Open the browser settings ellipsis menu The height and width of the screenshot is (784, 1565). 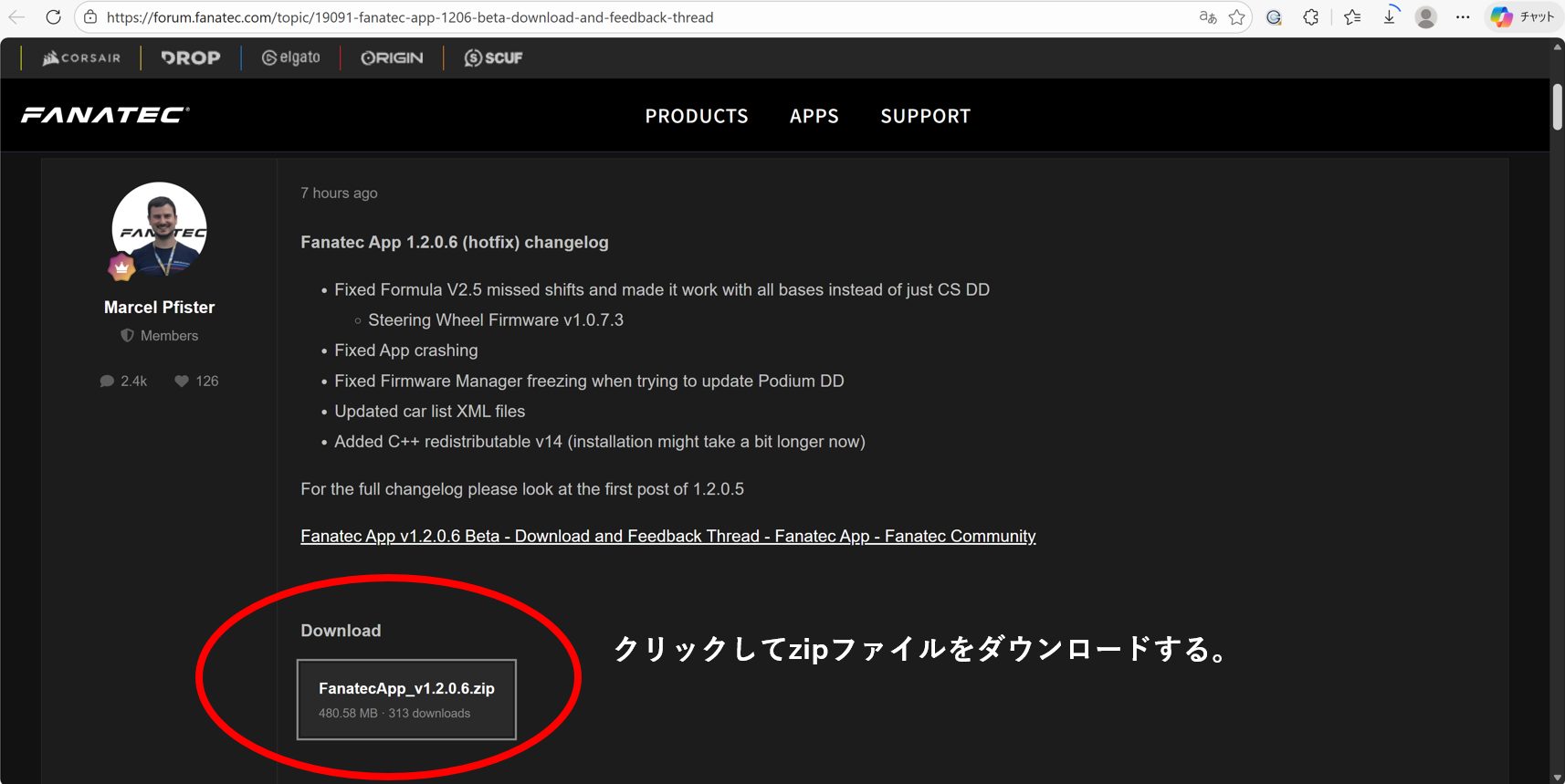[1463, 17]
